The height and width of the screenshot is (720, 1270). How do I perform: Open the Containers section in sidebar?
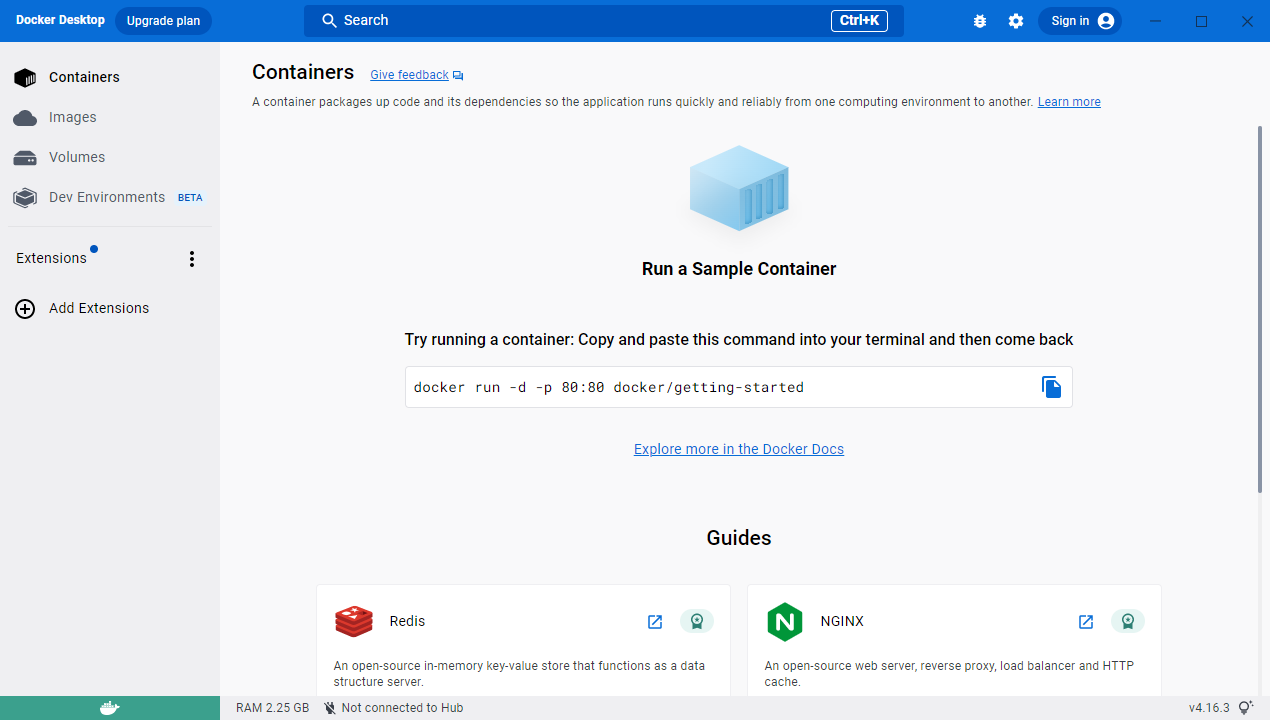pyautogui.click(x=110, y=77)
